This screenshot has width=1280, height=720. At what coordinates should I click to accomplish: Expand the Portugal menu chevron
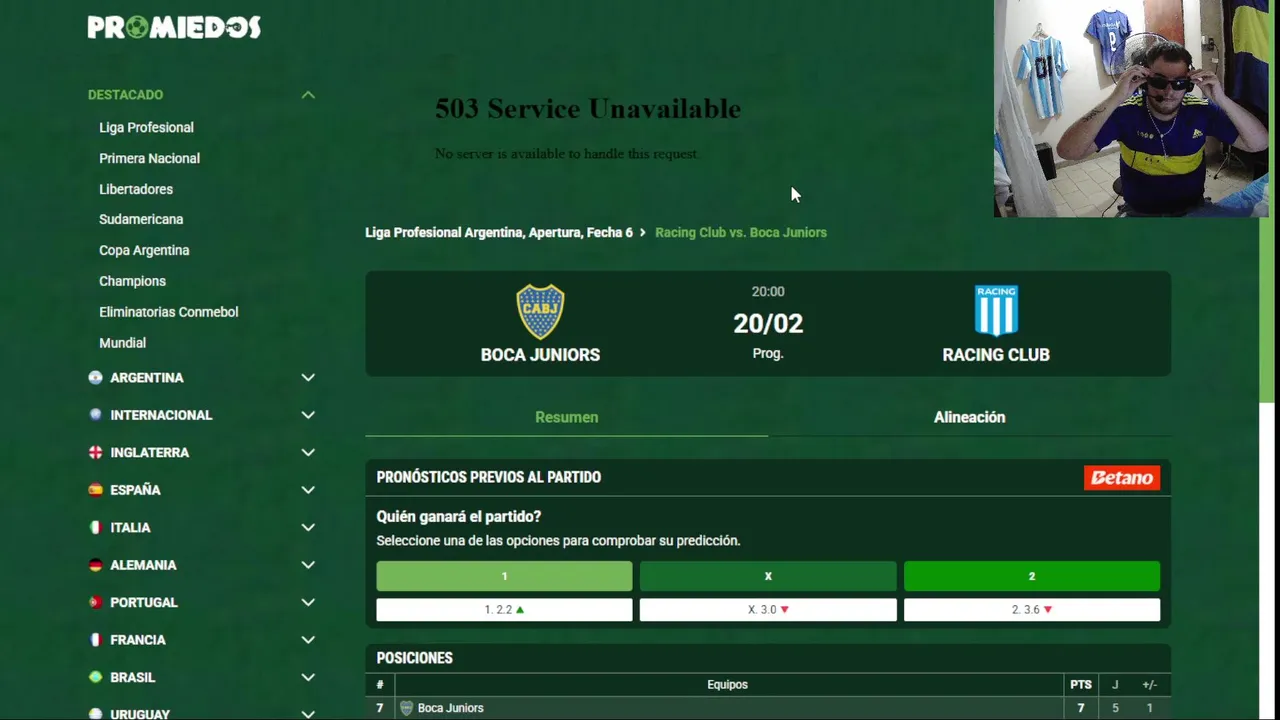click(308, 603)
